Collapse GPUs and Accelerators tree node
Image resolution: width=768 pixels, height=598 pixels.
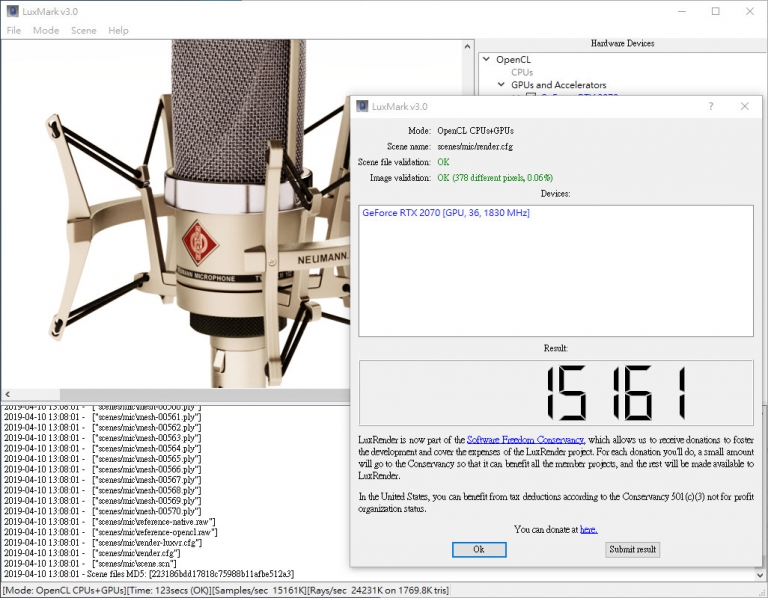click(501, 85)
